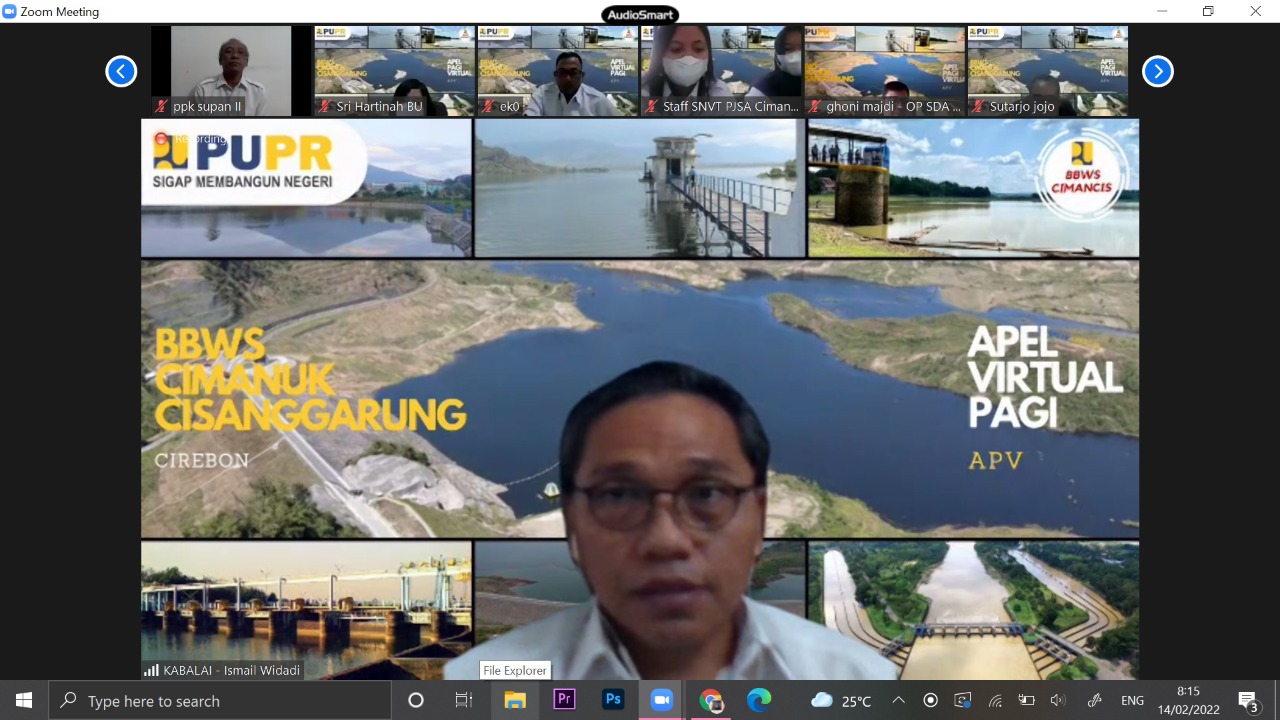This screenshot has width=1280, height=720.
Task: Open the notification center with 3 alerts
Action: coord(1248,701)
